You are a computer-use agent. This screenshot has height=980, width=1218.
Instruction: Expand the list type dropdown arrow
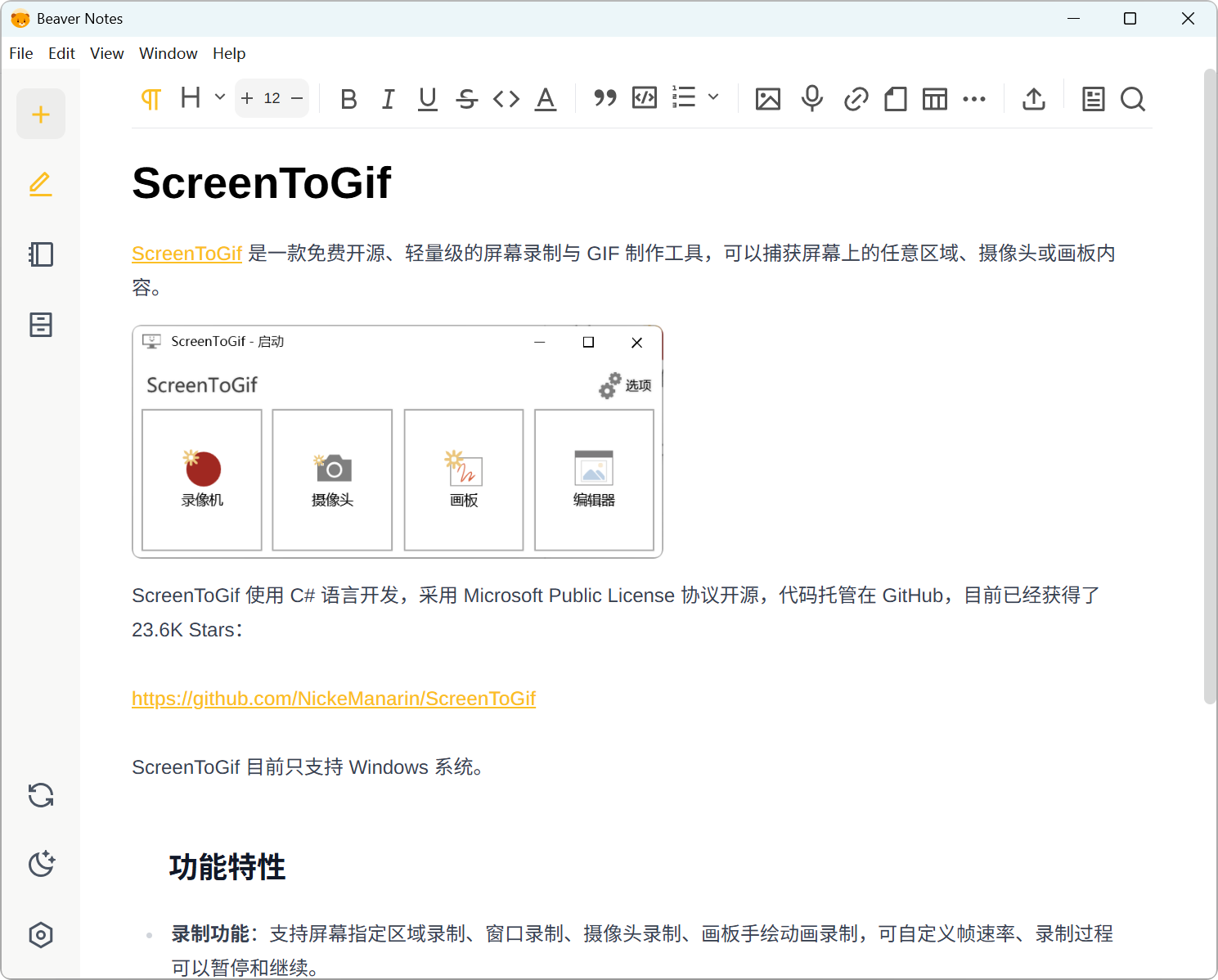(713, 97)
